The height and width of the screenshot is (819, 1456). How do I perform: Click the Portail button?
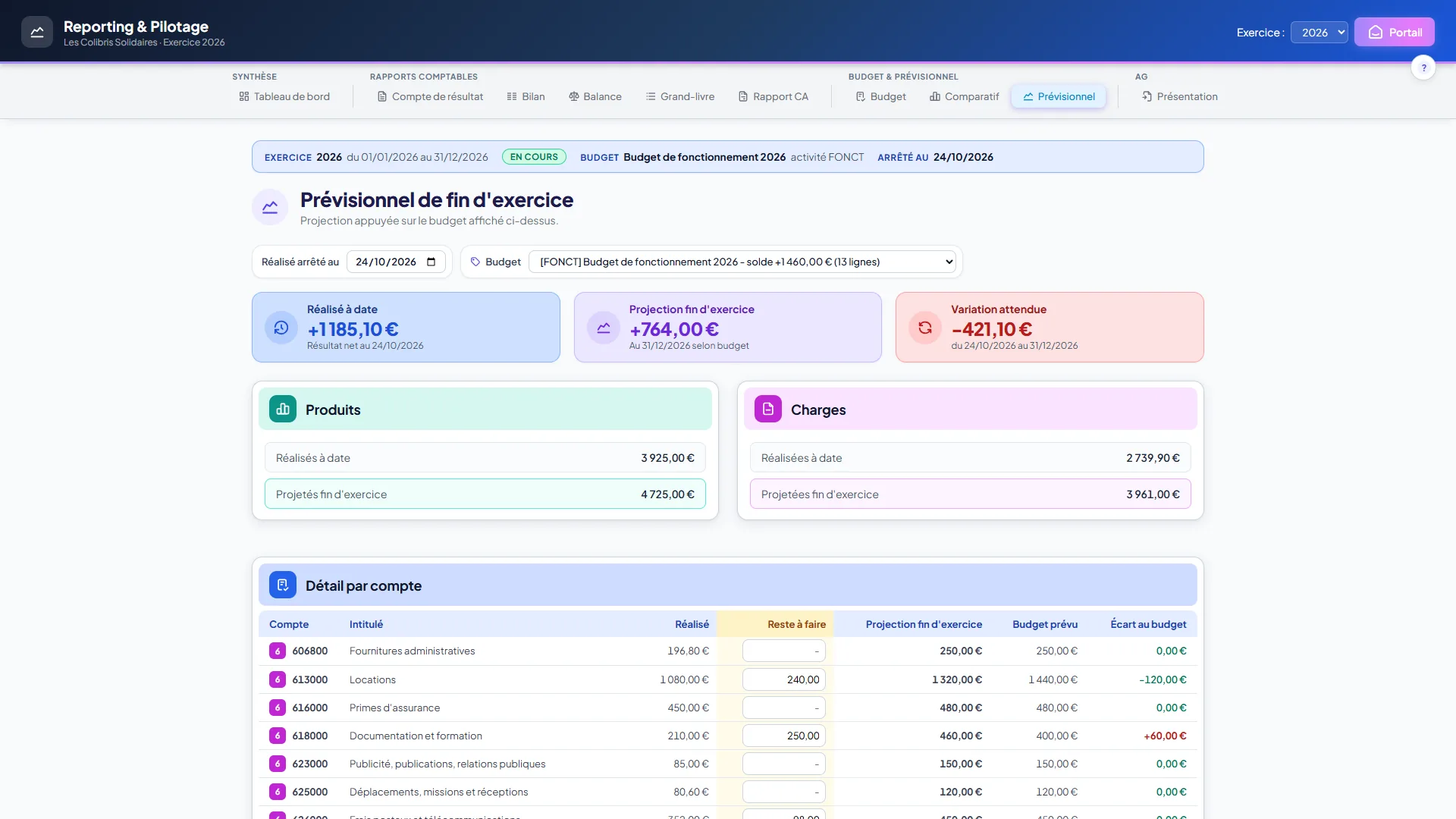coord(1395,32)
